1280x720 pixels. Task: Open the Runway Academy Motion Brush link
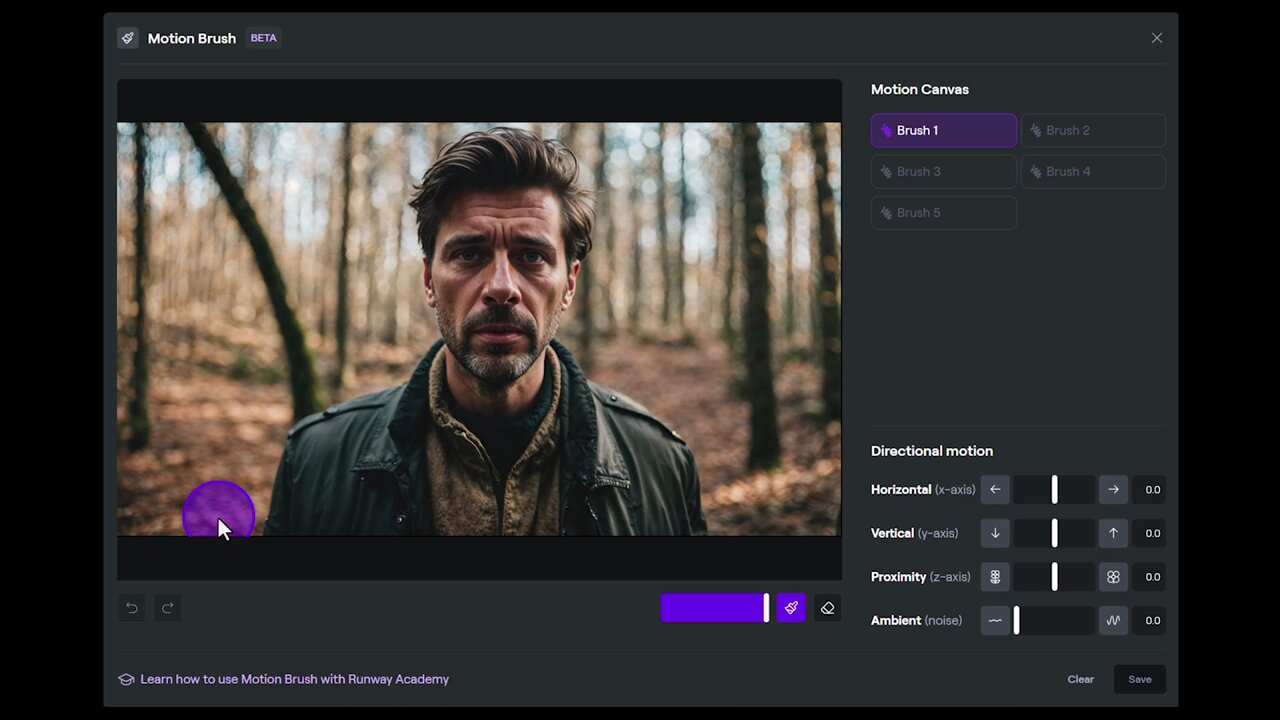point(295,679)
